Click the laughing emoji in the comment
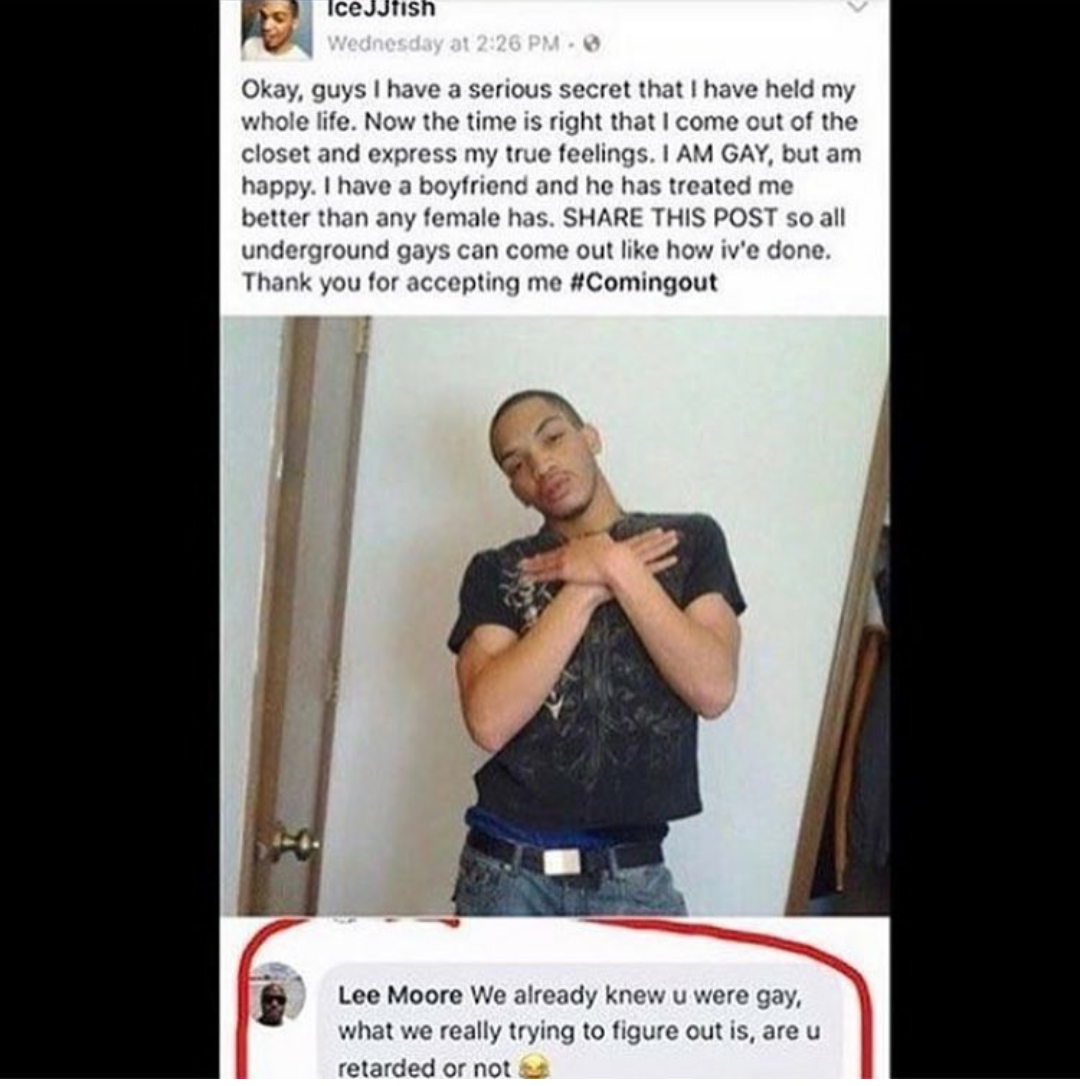Image resolution: width=1080 pixels, height=1086 pixels. point(532,1069)
